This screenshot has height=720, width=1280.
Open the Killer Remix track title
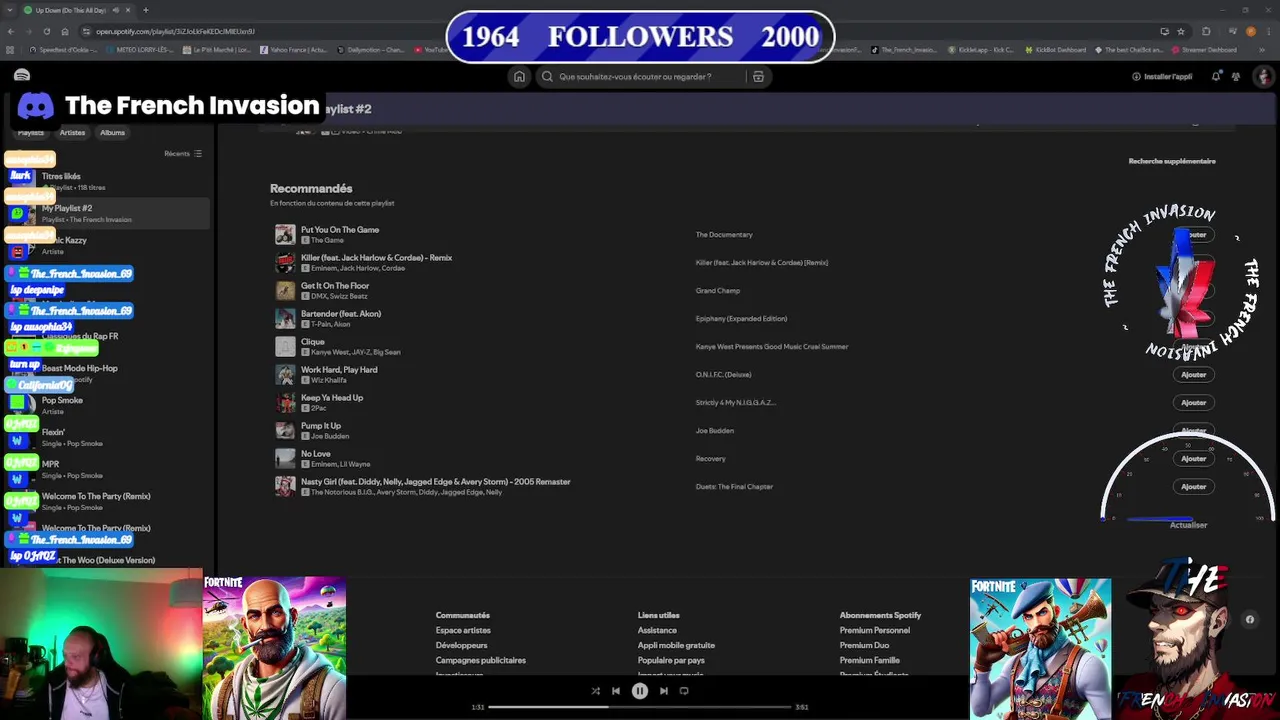(x=376, y=258)
